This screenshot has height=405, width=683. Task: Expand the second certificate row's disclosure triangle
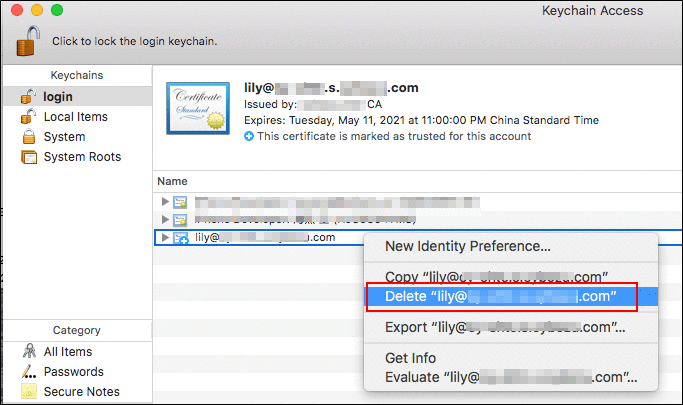click(x=165, y=219)
